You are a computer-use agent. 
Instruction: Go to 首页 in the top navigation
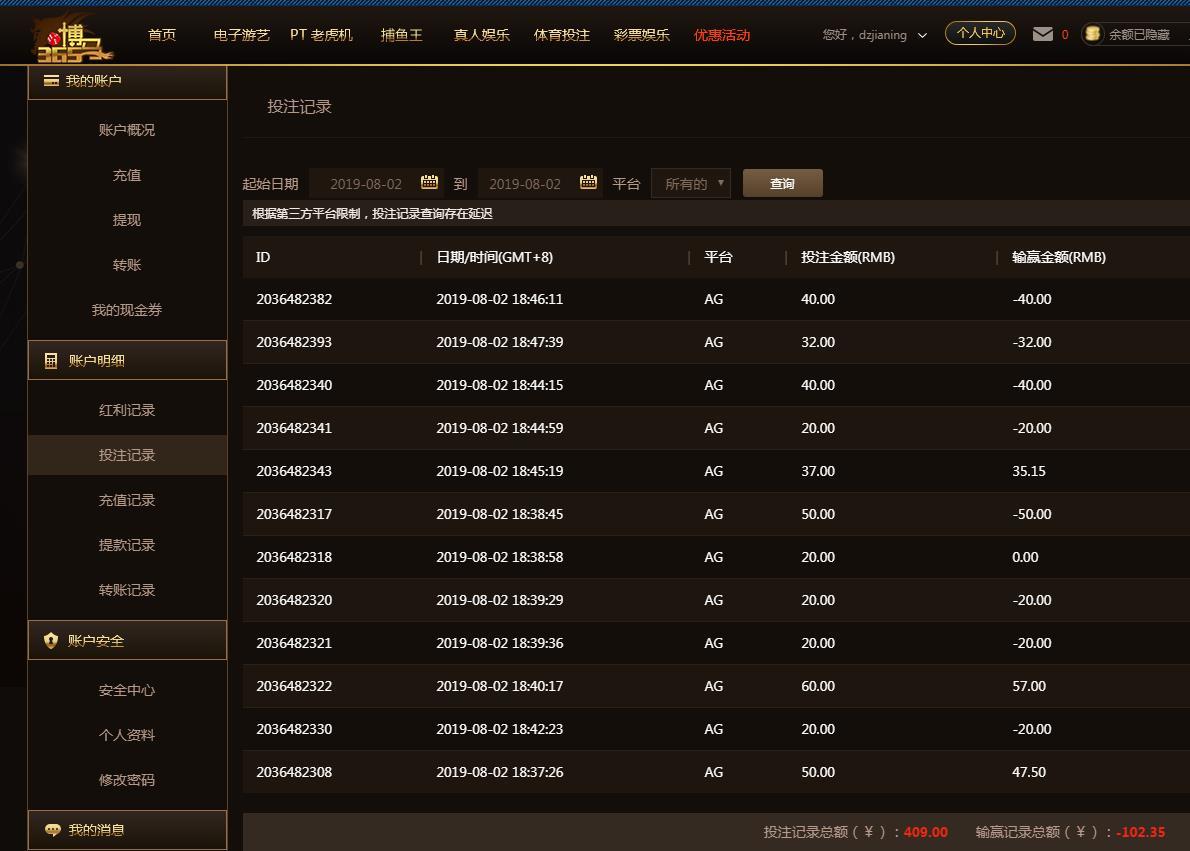(x=162, y=35)
